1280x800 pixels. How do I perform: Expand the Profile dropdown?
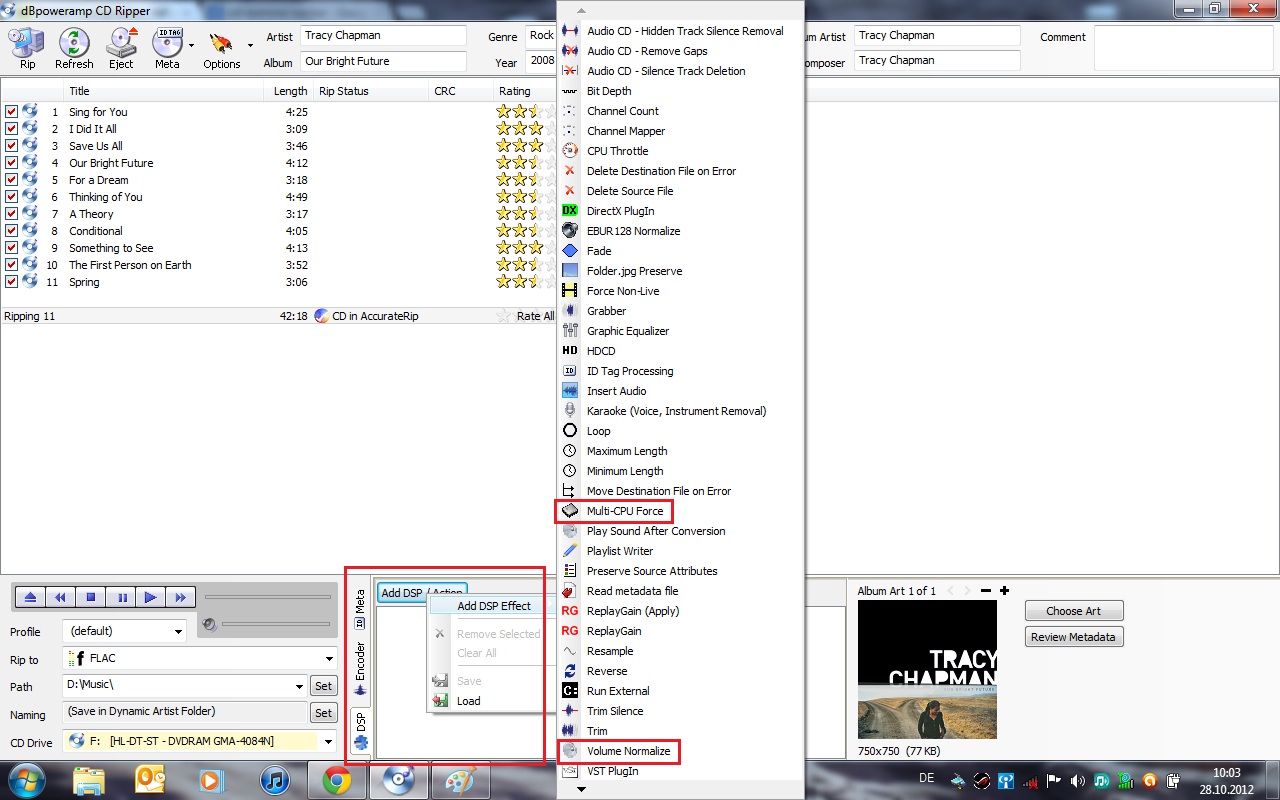[x=125, y=632]
